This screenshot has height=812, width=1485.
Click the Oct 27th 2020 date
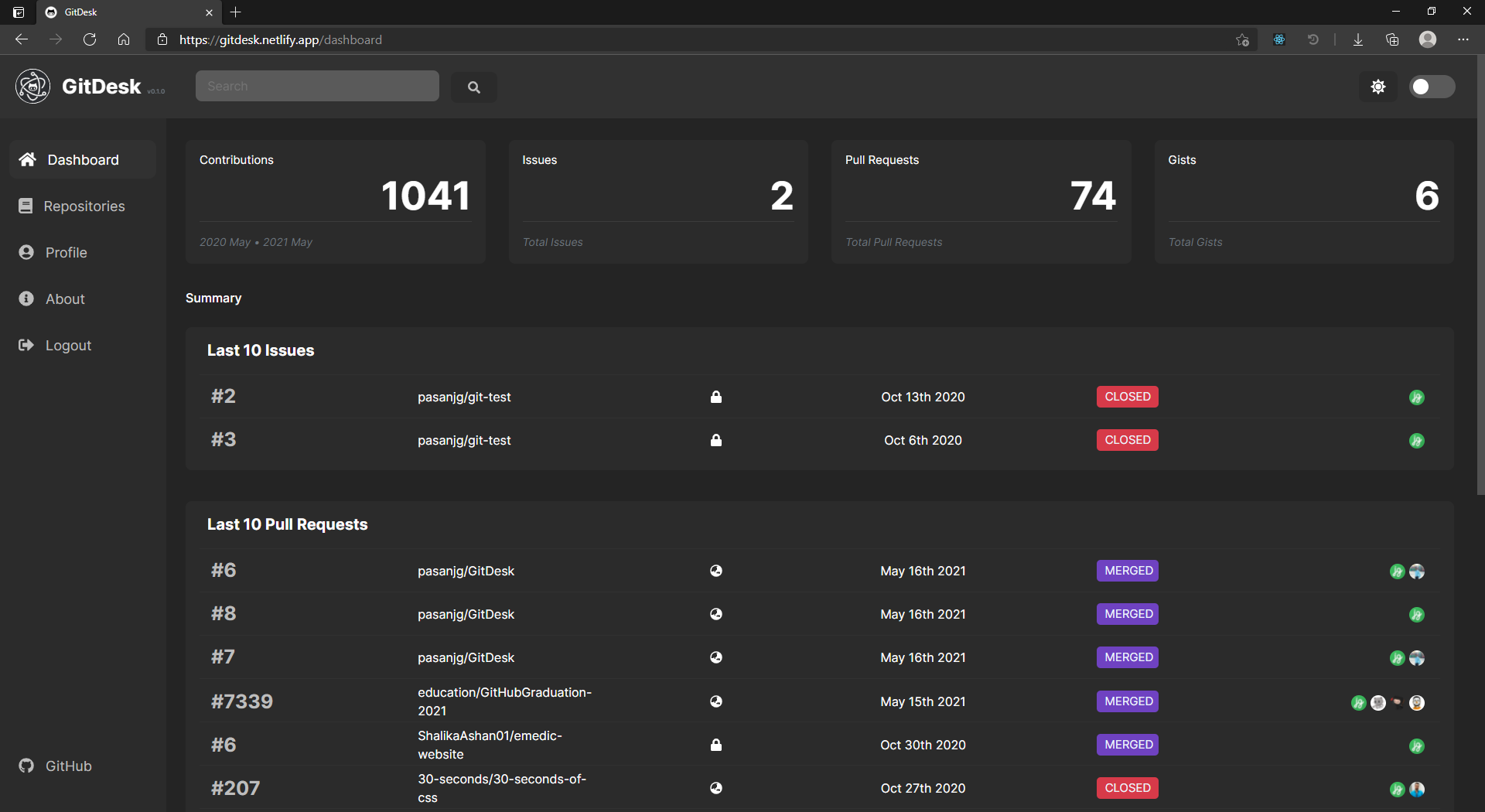point(923,788)
